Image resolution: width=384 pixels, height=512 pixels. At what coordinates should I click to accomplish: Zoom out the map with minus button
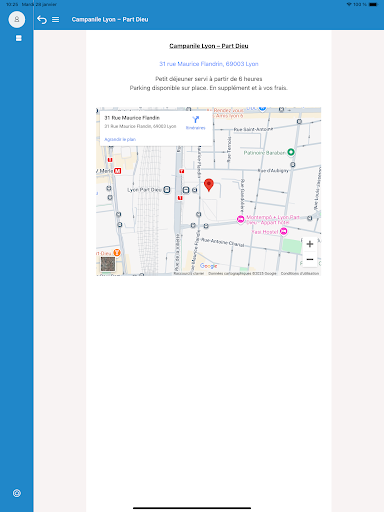pos(310,259)
